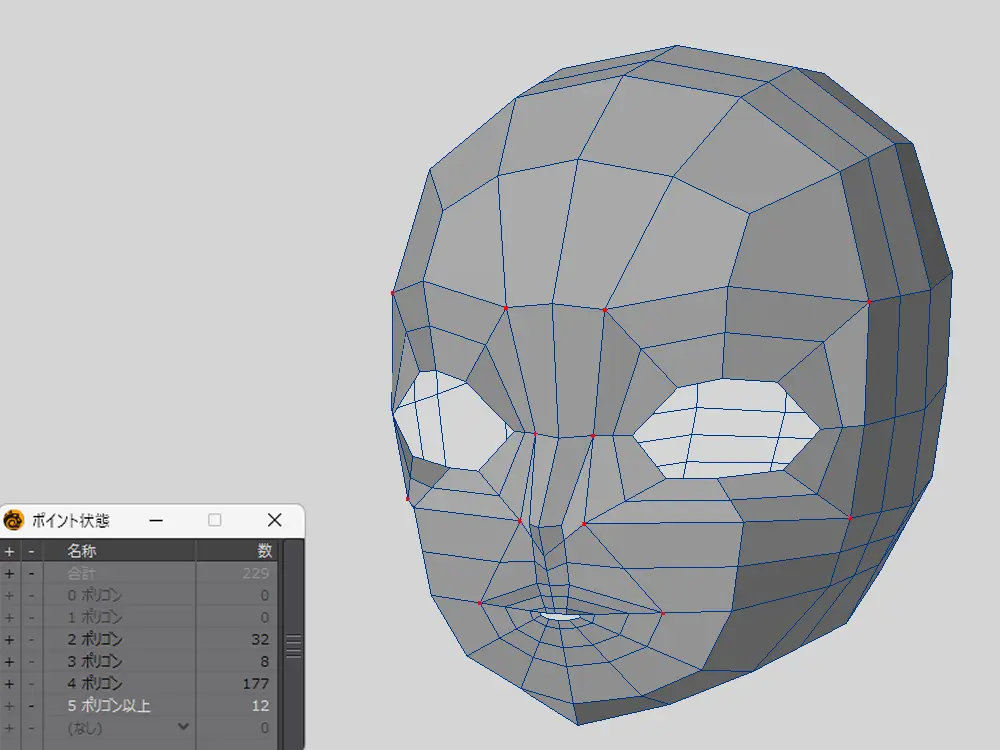Click the mouth opening on the head mesh
Screen dimensions: 1000x750
pos(562,618)
